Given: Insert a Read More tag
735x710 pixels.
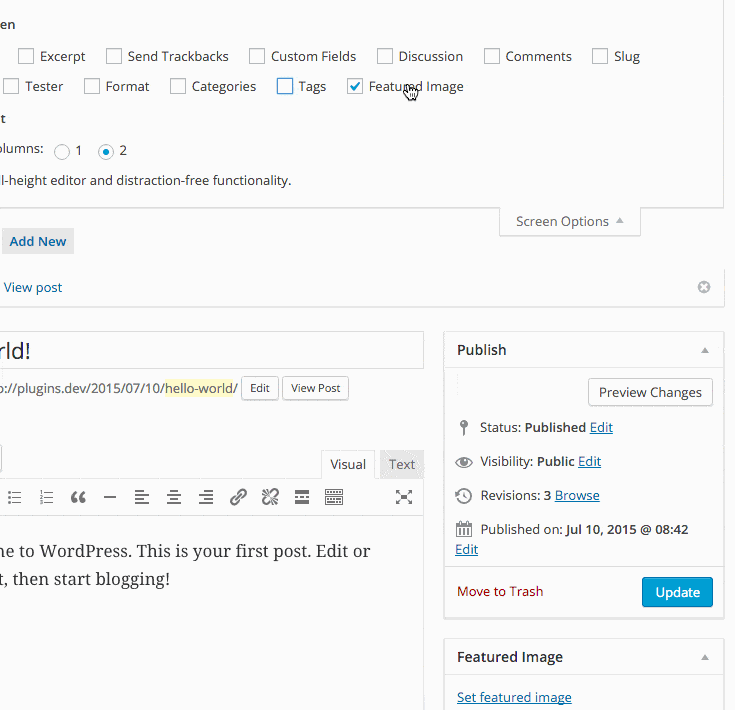Looking at the screenshot, I should point(302,497).
